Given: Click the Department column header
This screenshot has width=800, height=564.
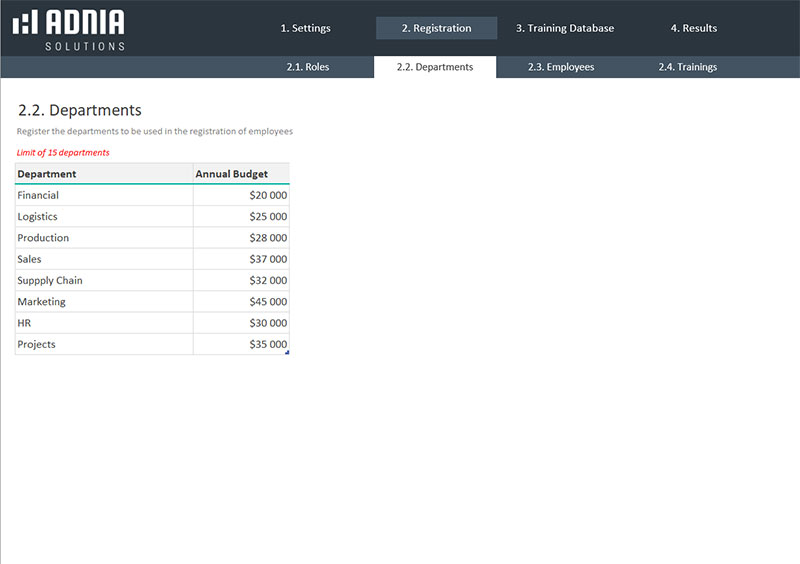Looking at the screenshot, I should [103, 174].
